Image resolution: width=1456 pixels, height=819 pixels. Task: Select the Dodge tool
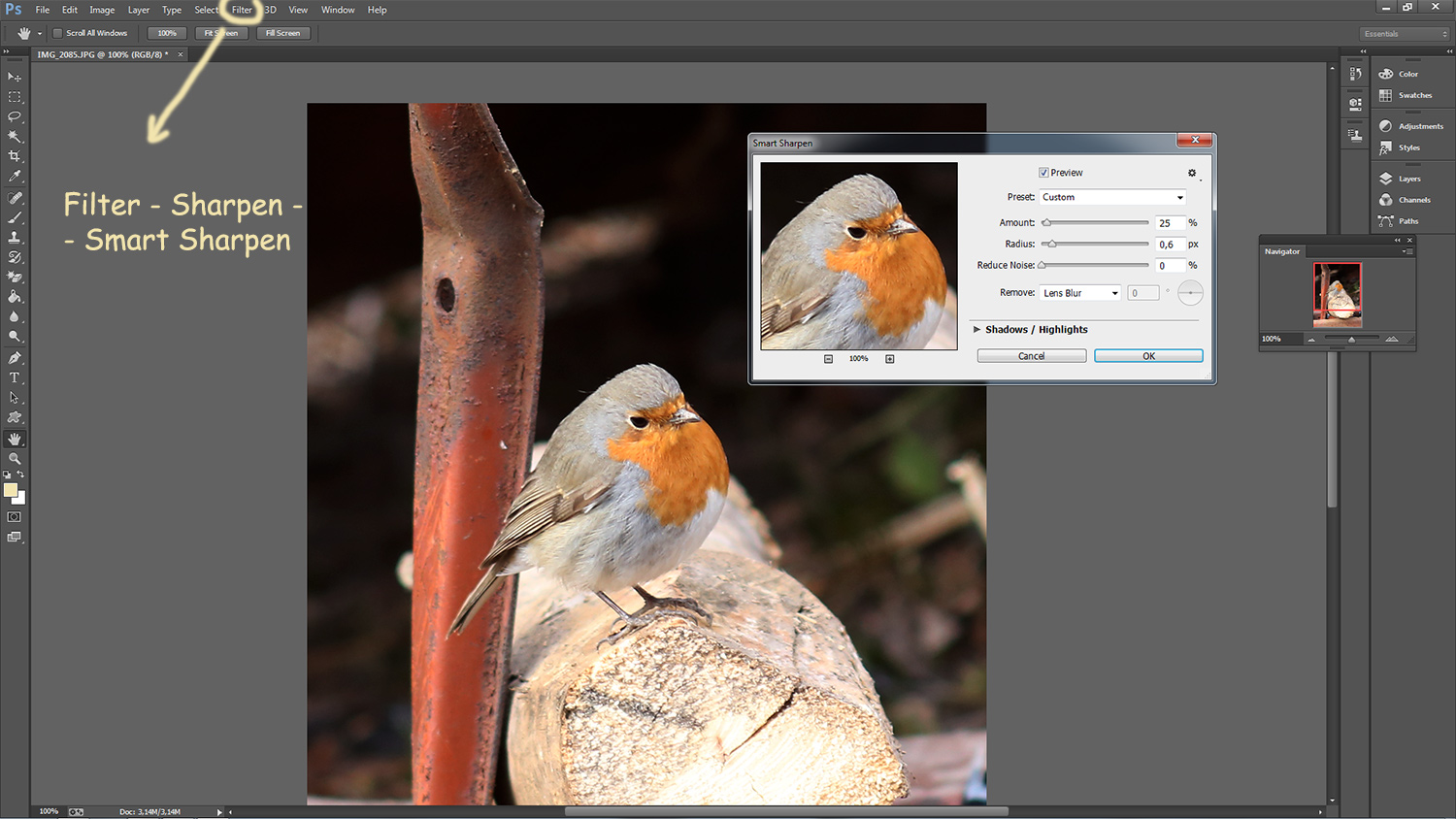pos(15,337)
